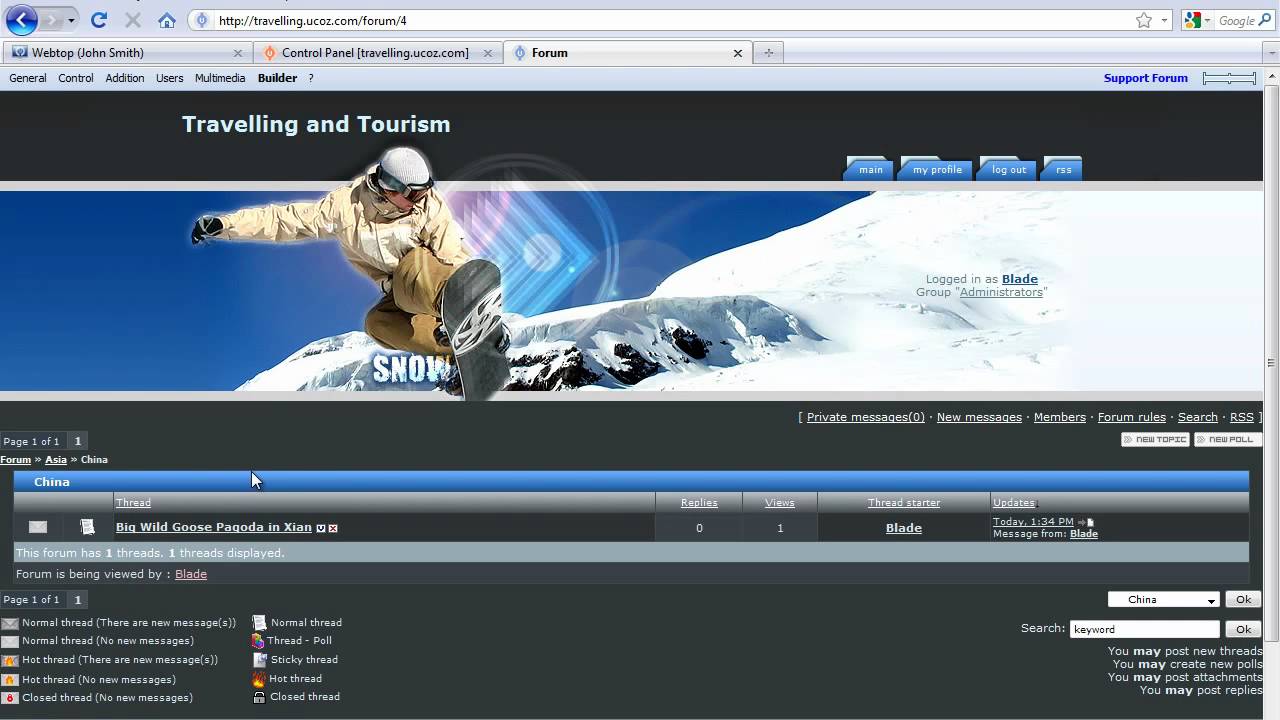Open the General menu
This screenshot has width=1280, height=720.
tap(28, 78)
